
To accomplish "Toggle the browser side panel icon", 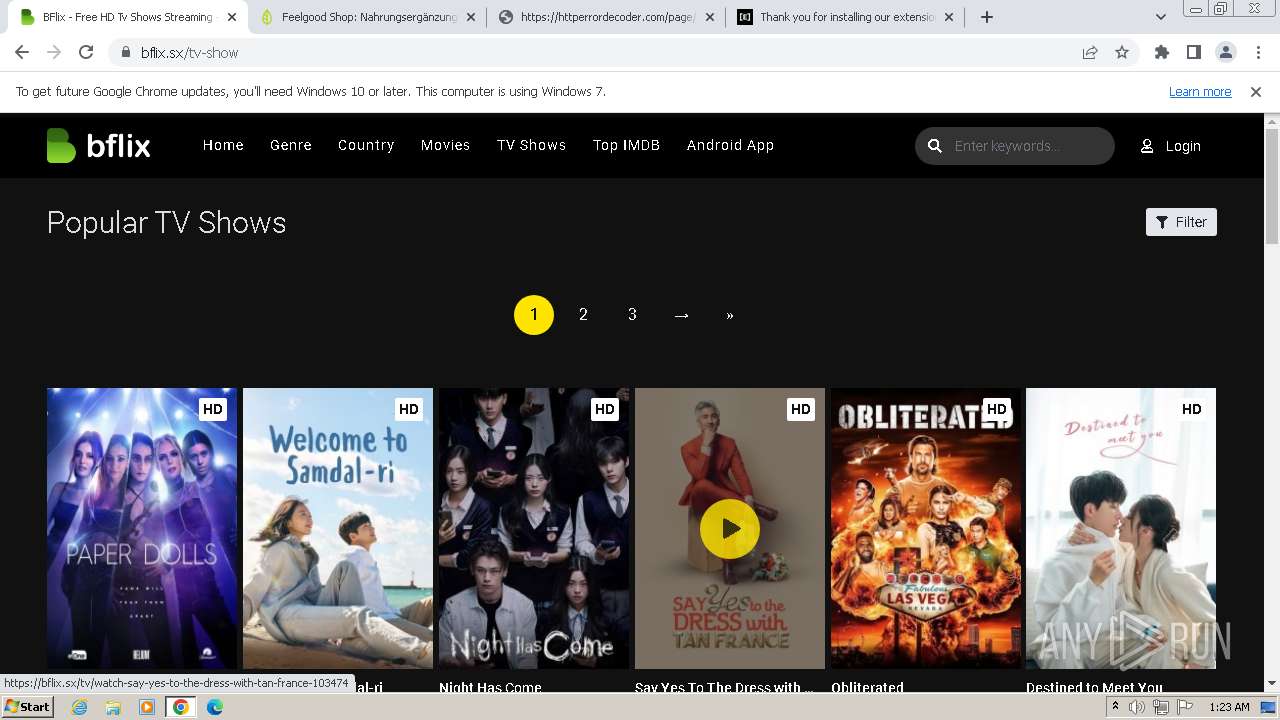I will (1194, 53).
